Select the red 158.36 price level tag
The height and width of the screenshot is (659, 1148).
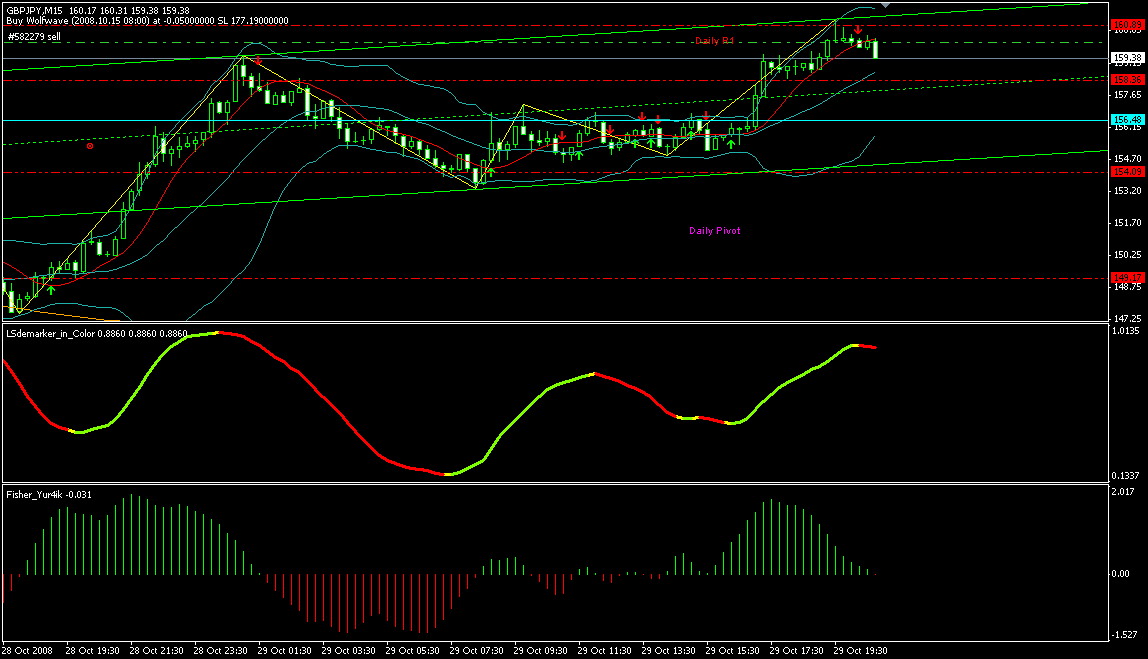[1126, 79]
